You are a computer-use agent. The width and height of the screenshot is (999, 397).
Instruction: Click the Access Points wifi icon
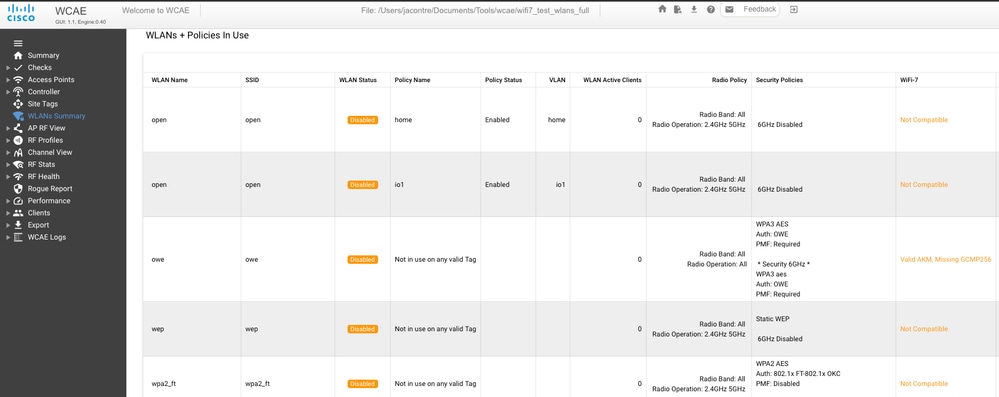18,80
